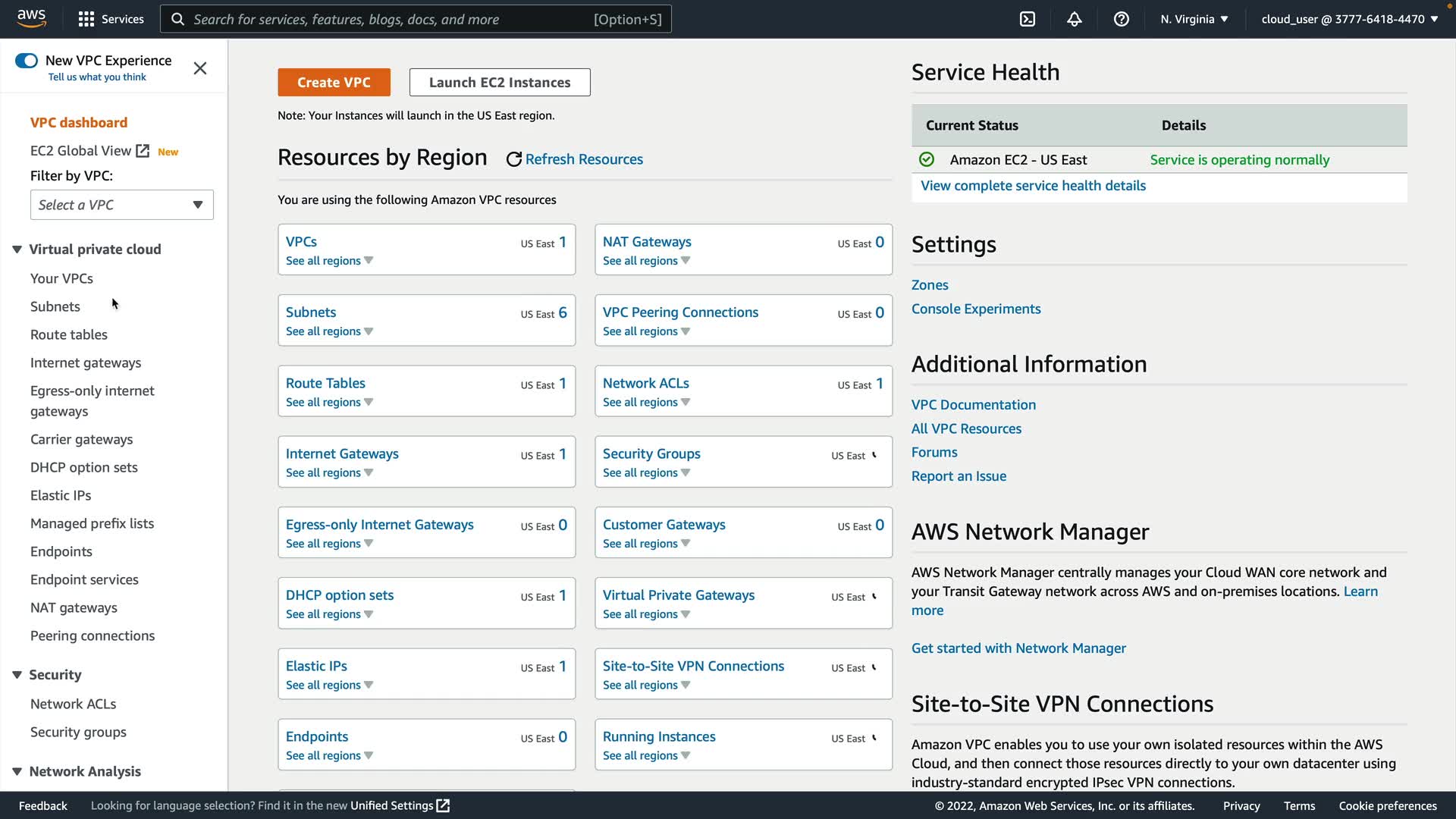Open Route tables in the sidebar
Image resolution: width=1456 pixels, height=819 pixels.
[x=69, y=334]
